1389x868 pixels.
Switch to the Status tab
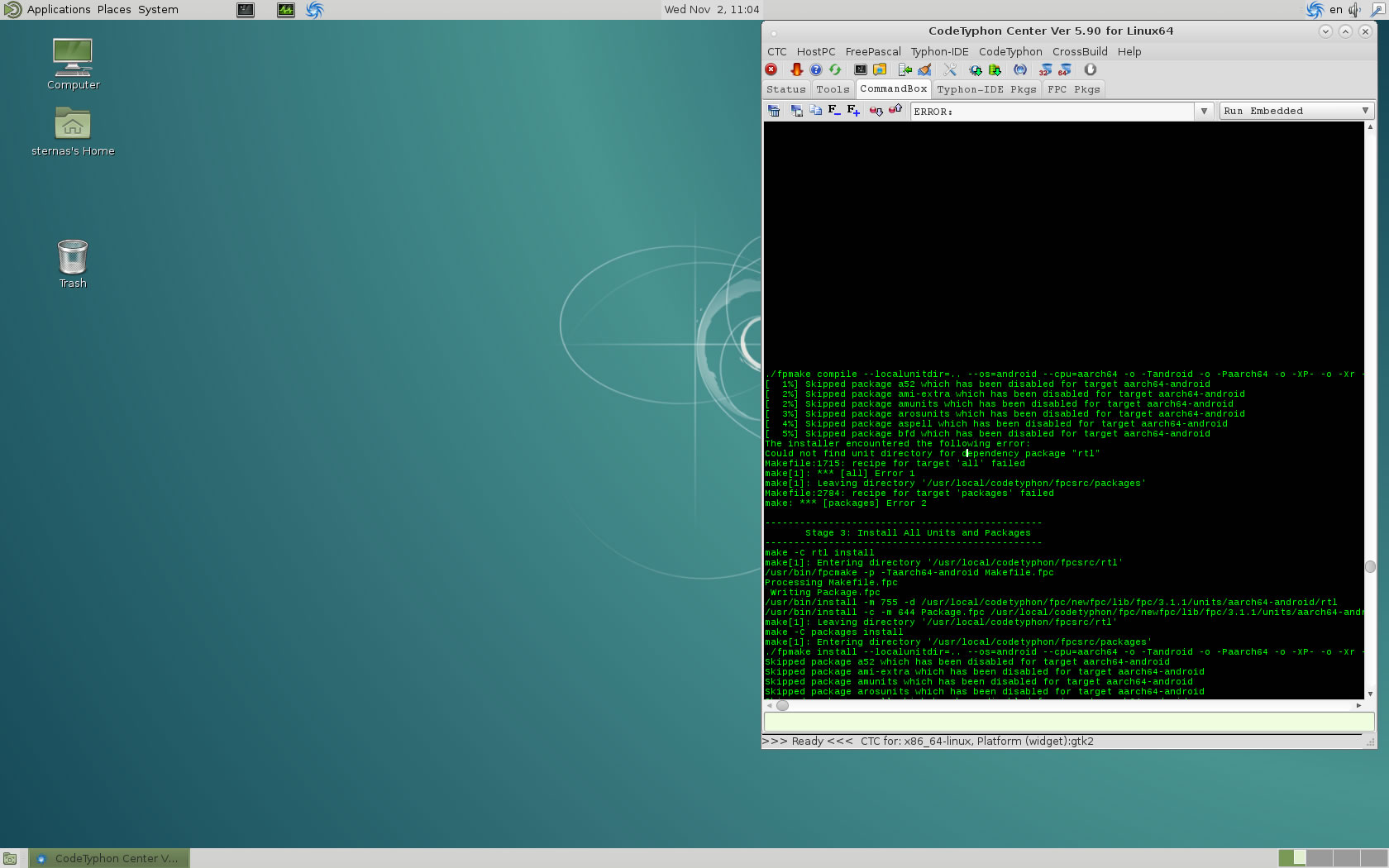click(785, 89)
